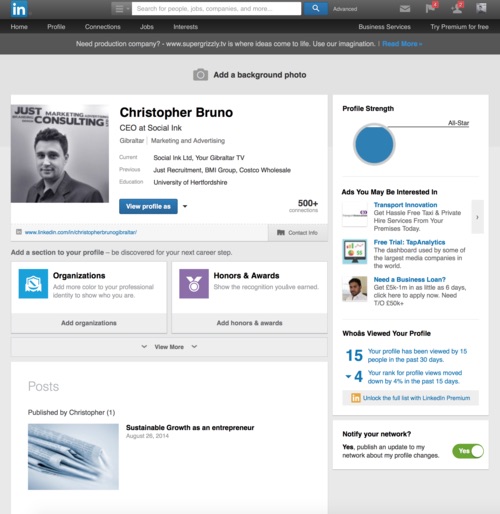Open the View profile as dropdown arrow
Image resolution: width=500 pixels, height=514 pixels.
(185, 206)
